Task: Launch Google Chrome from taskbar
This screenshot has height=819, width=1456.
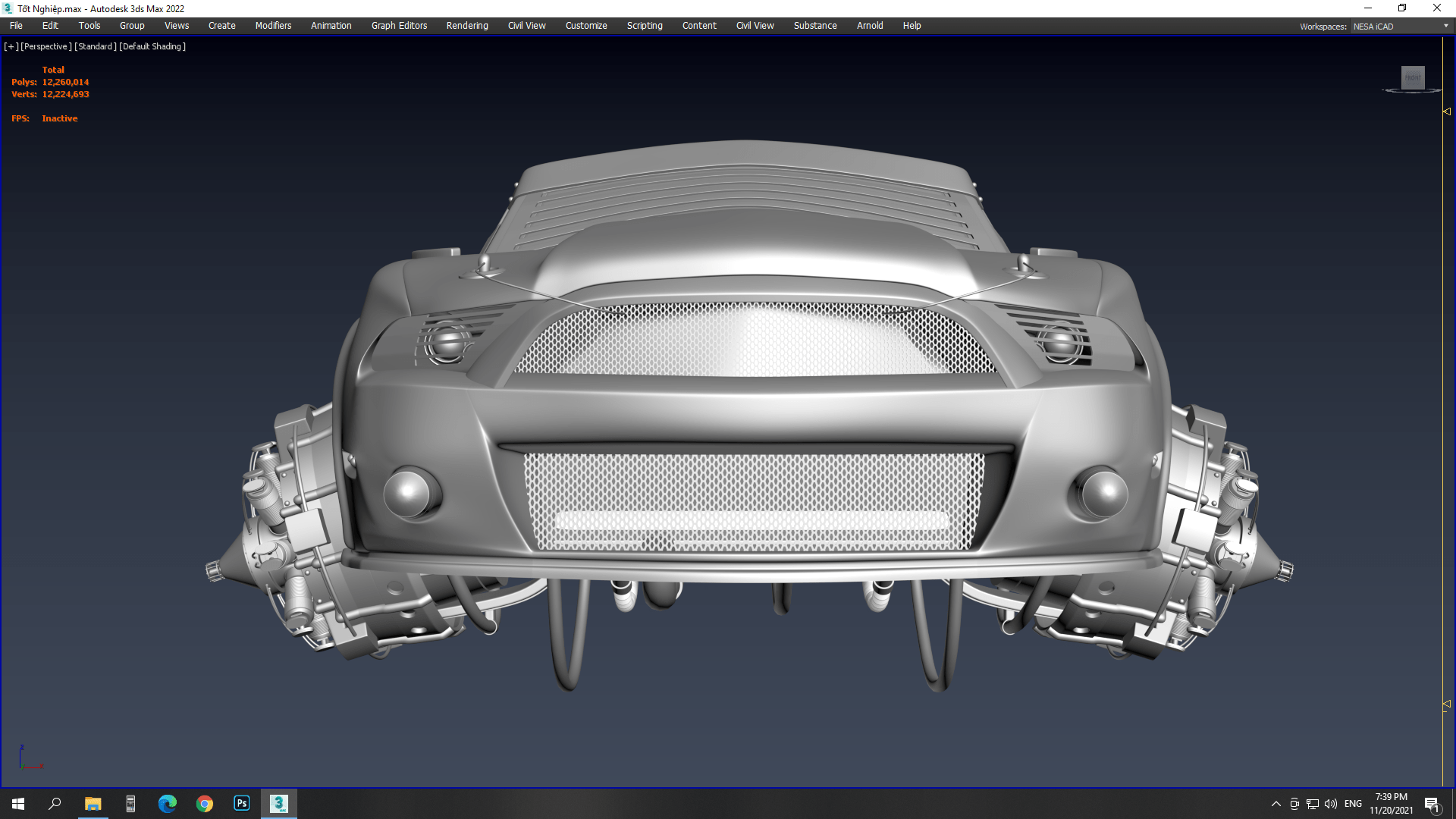Action: point(205,803)
